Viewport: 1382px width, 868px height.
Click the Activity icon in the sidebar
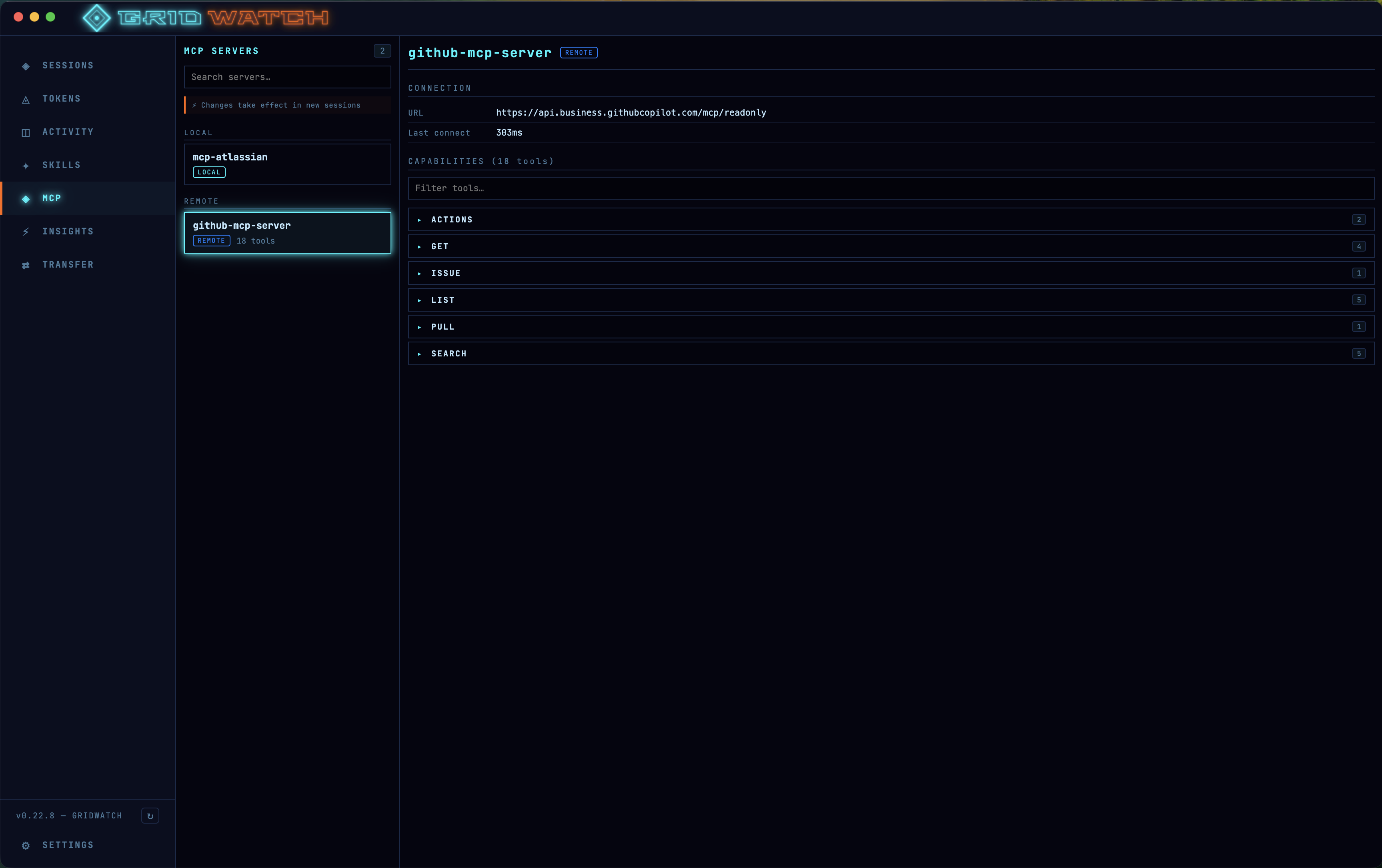[25, 132]
